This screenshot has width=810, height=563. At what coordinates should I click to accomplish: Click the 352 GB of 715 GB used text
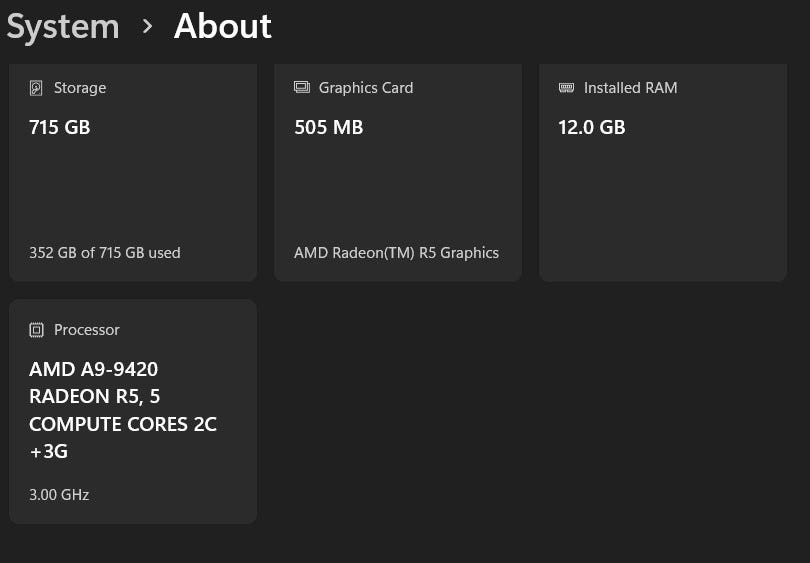pyautogui.click(x=105, y=253)
